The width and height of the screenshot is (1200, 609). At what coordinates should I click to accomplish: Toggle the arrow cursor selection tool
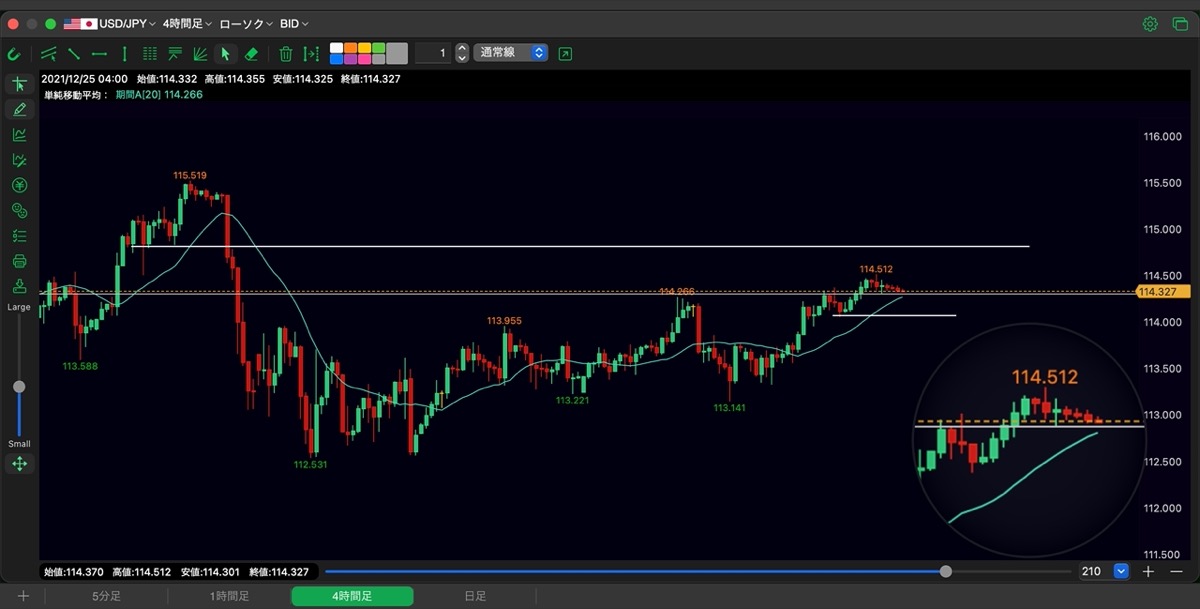(225, 54)
